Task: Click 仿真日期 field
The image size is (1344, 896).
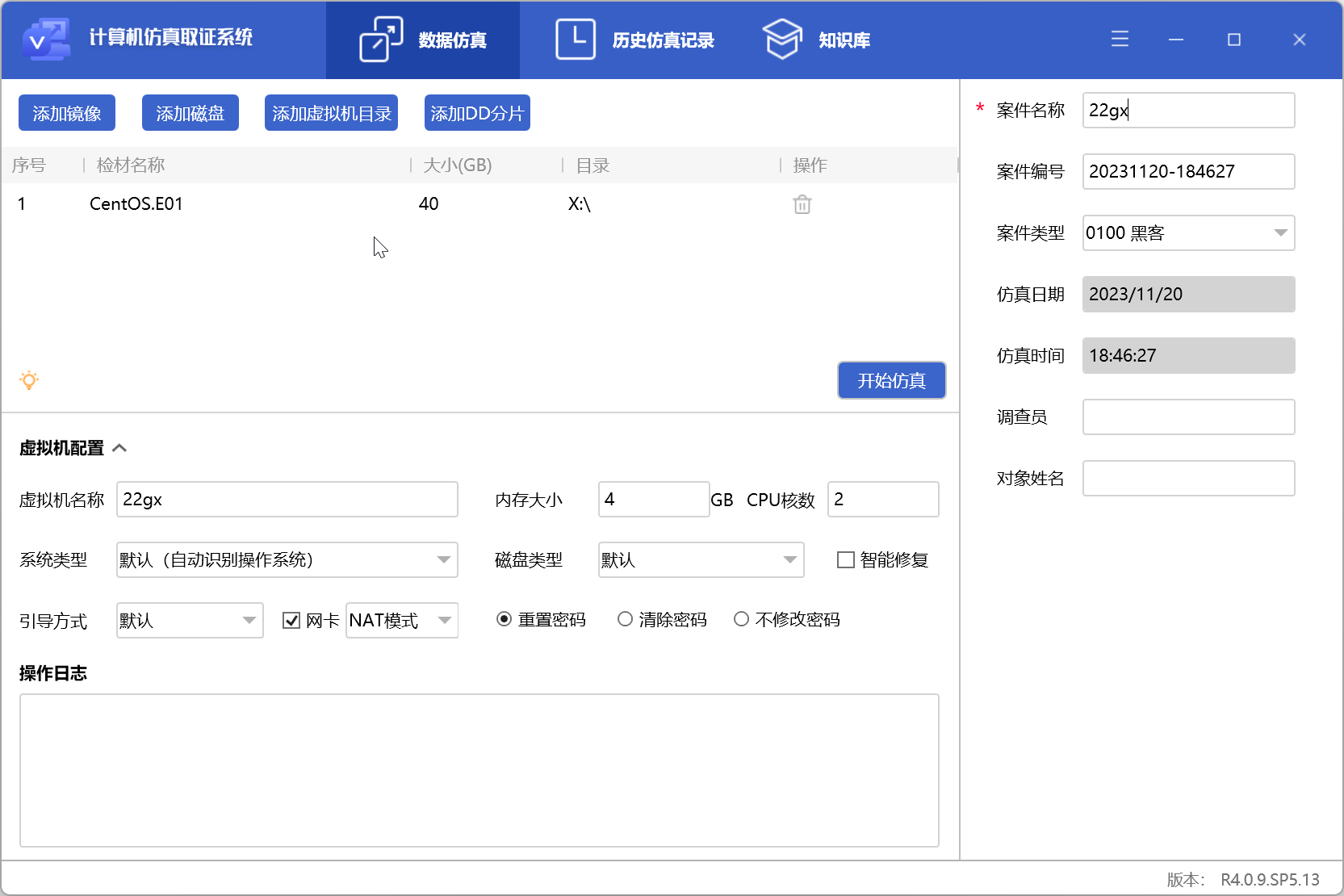Action: (1188, 294)
